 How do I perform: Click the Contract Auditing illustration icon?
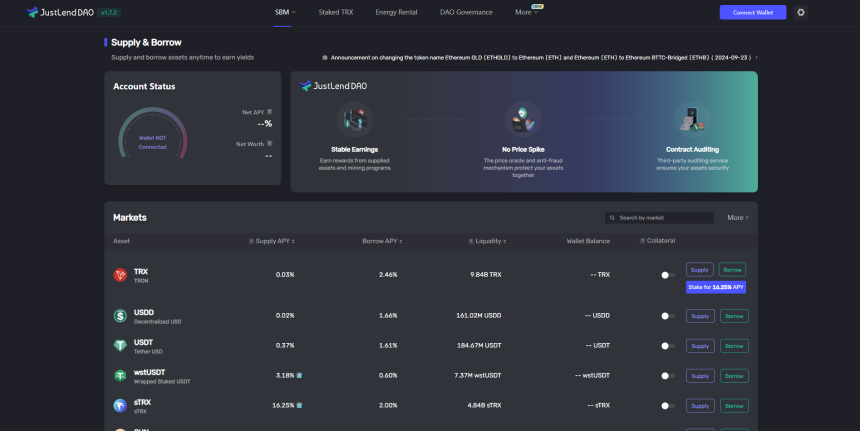[692, 120]
